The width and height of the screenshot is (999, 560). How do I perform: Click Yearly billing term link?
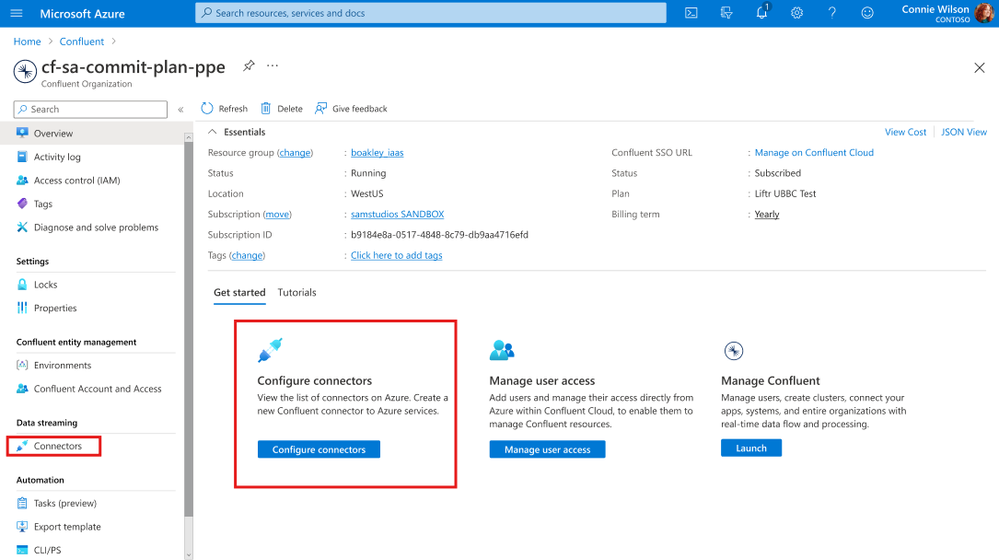[x=767, y=215]
